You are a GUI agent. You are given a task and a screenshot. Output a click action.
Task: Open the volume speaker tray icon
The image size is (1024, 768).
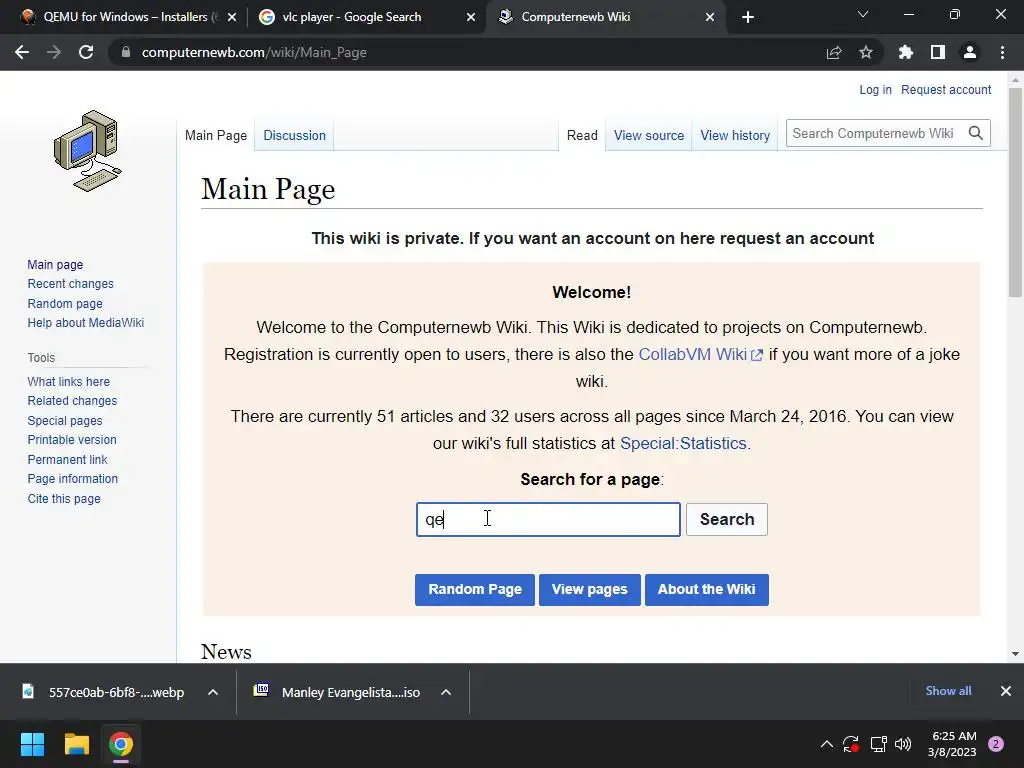(x=903, y=744)
